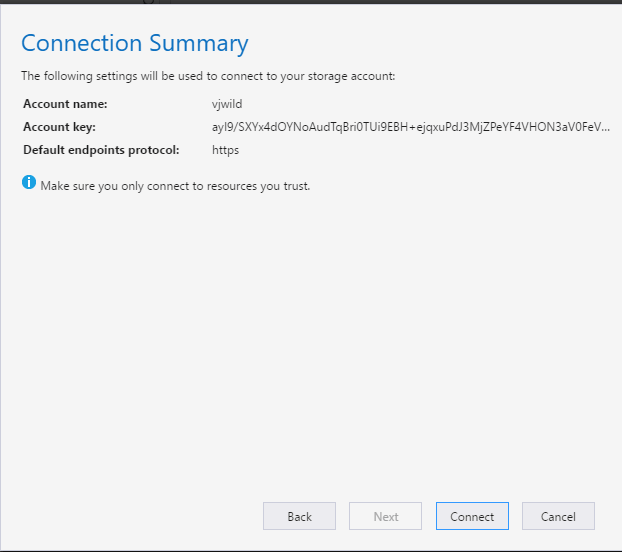Image resolution: width=622 pixels, height=552 pixels.
Task: Click the disabled Next button
Action: tap(386, 516)
